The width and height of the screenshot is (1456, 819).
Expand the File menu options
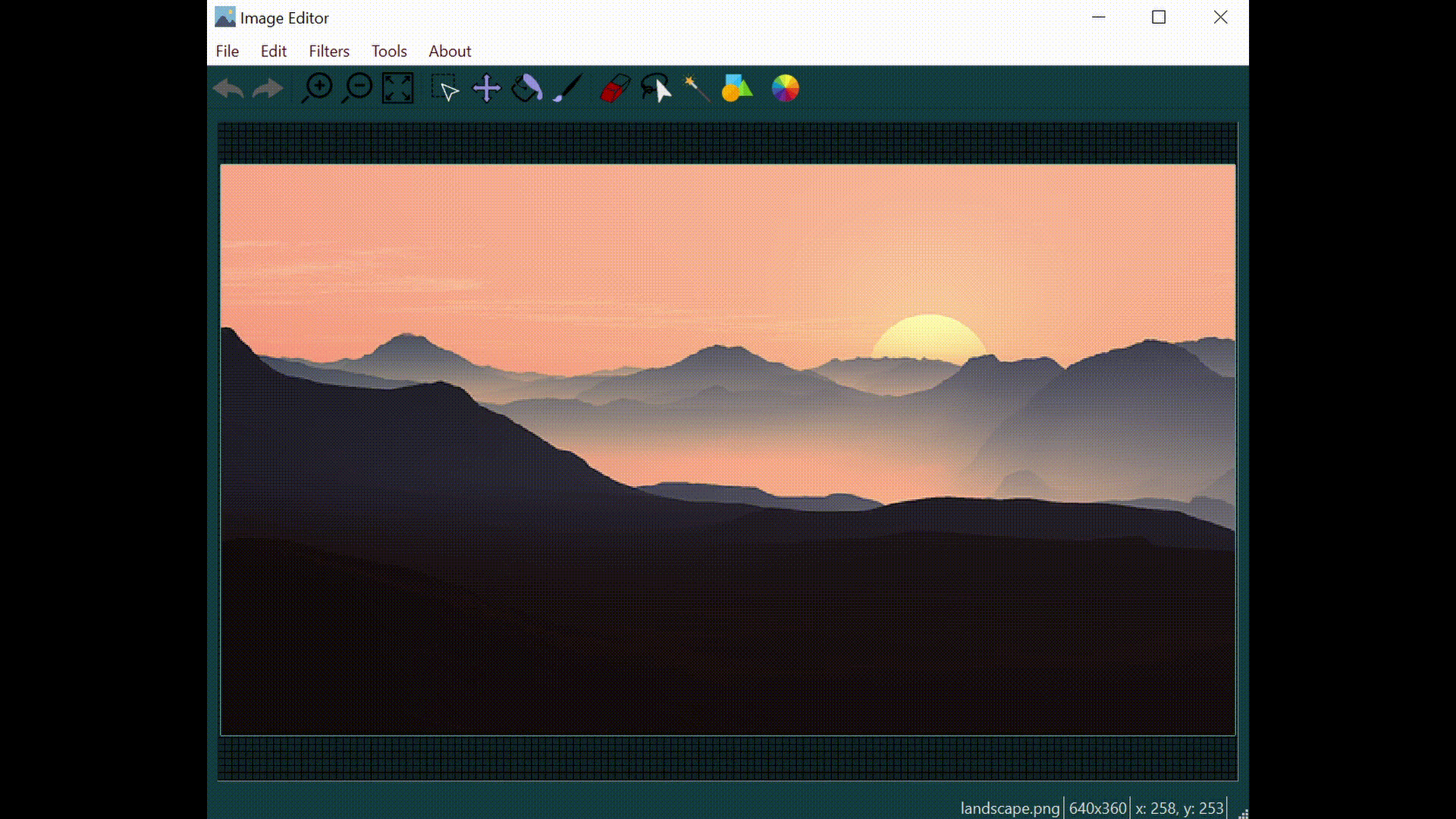coord(227,51)
